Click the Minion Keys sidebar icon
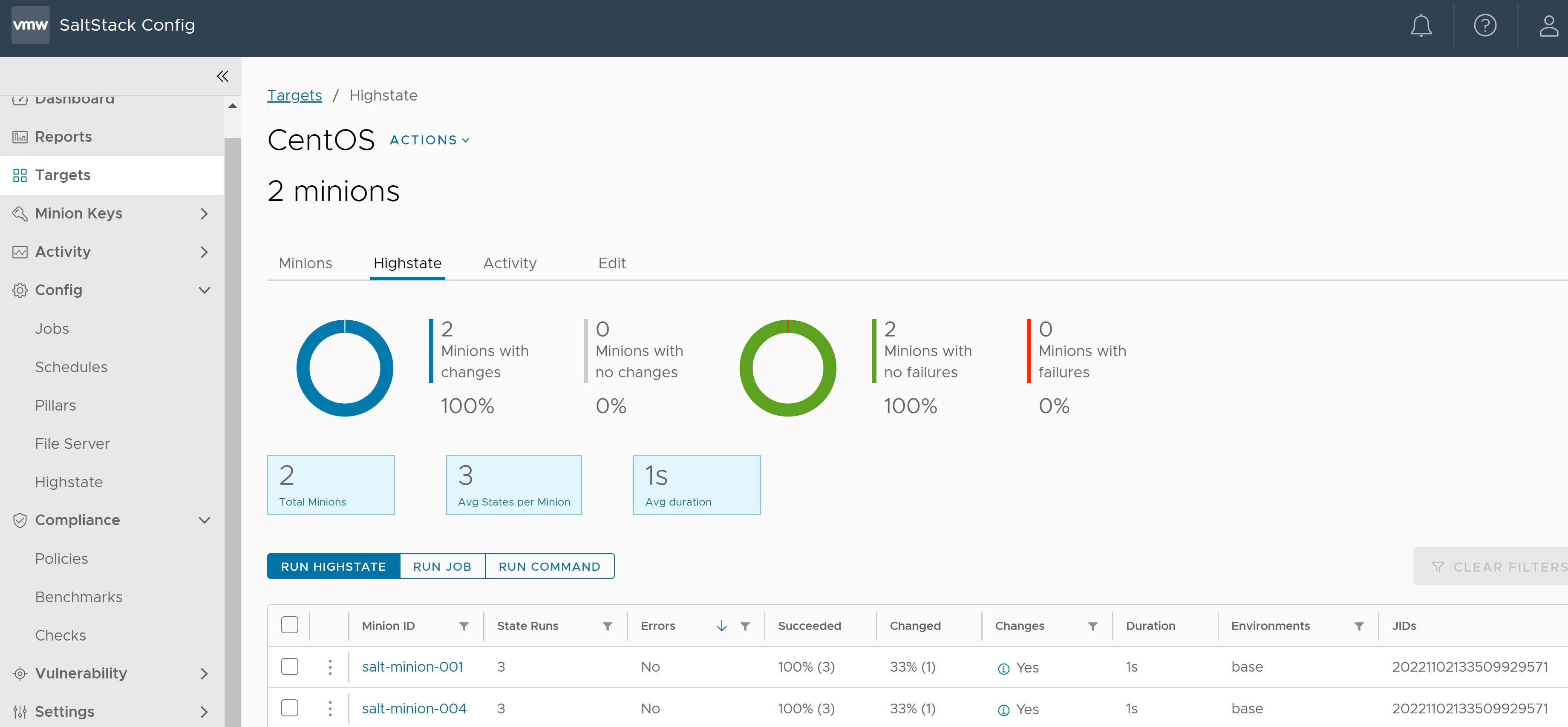The image size is (1568, 727). [x=19, y=213]
